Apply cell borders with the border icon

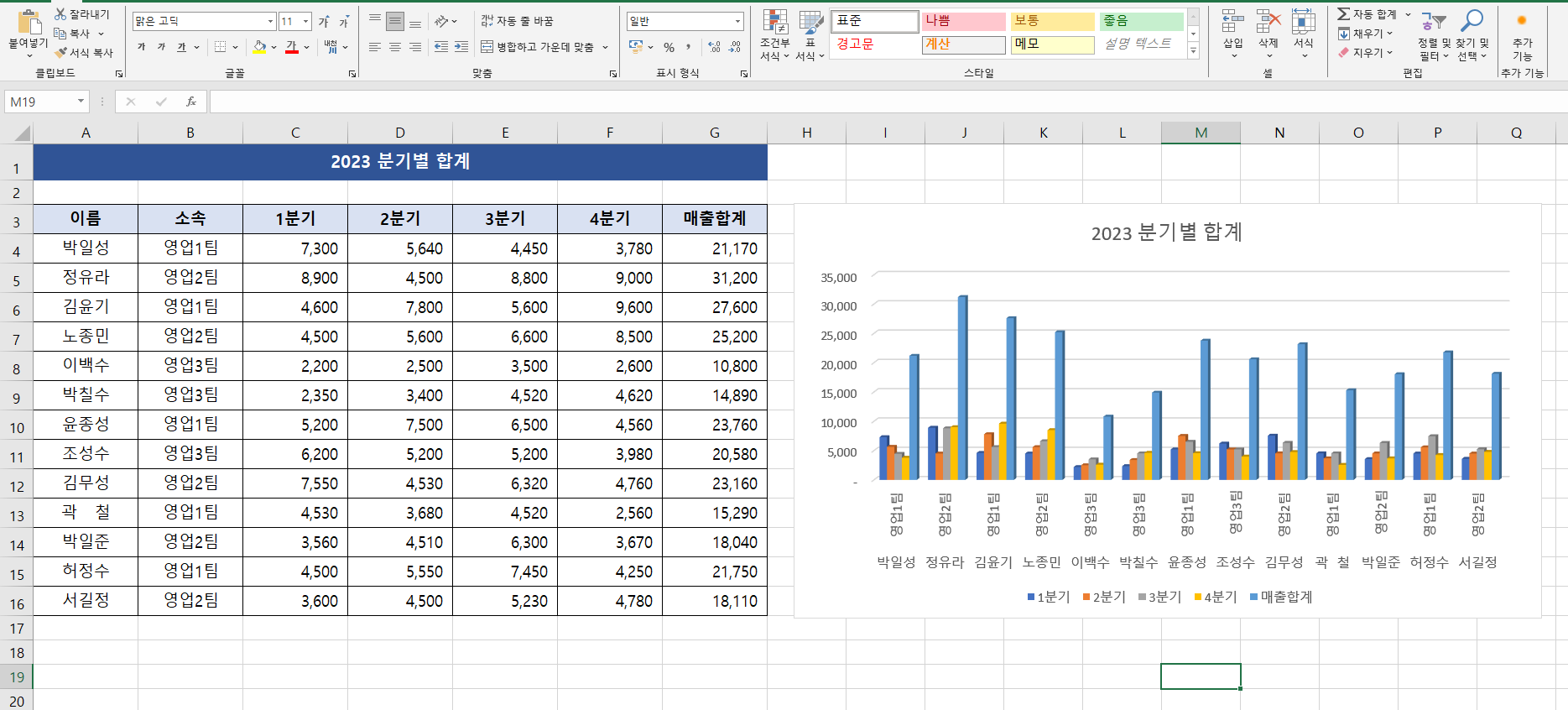tap(220, 47)
